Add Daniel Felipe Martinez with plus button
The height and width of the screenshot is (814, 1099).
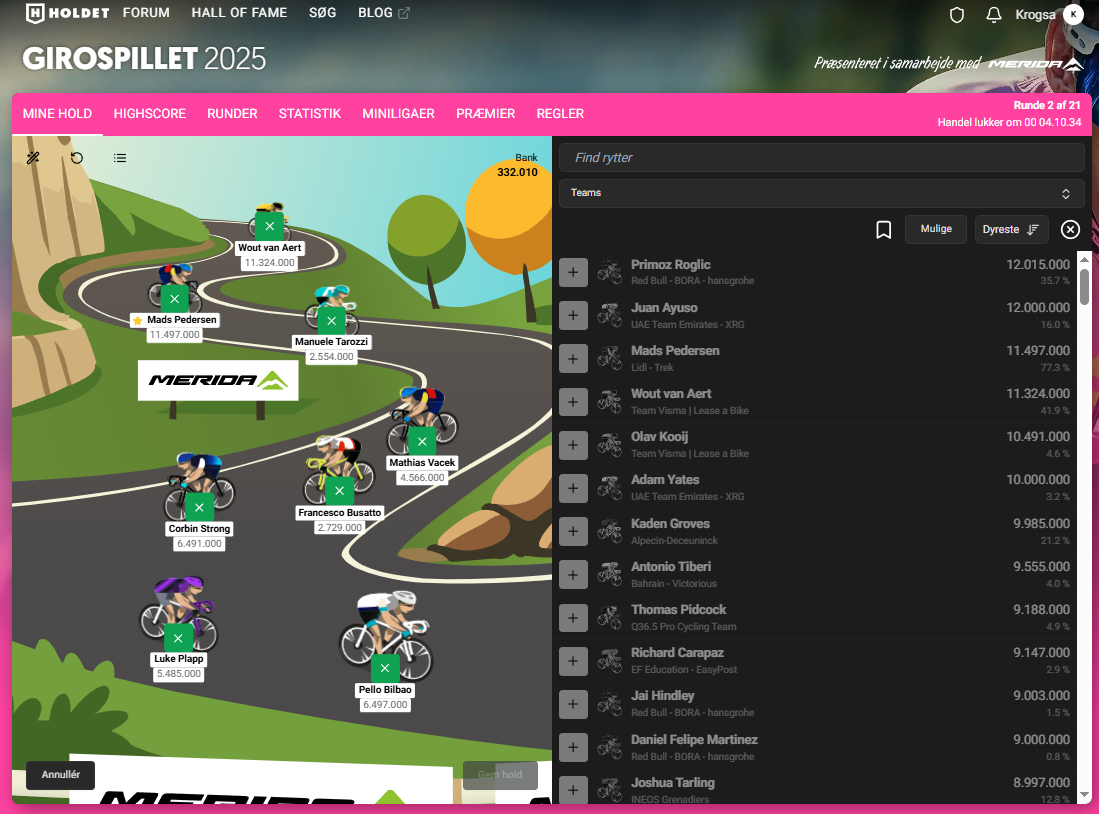573,747
